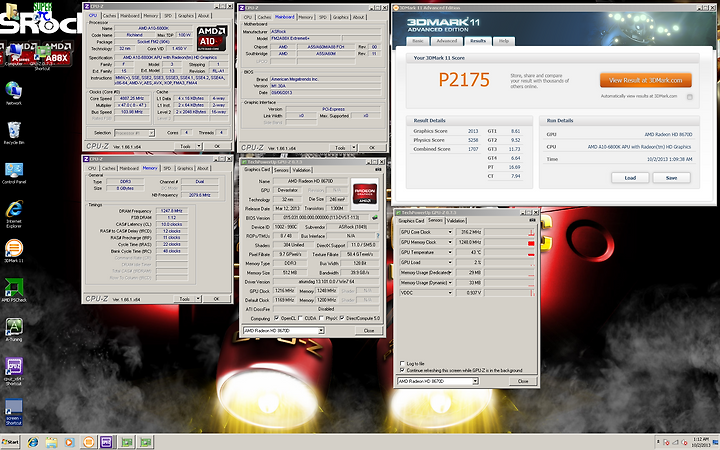Screen dimensions: 720x450
Task: Open the Computer desktop icon
Action: (14, 55)
